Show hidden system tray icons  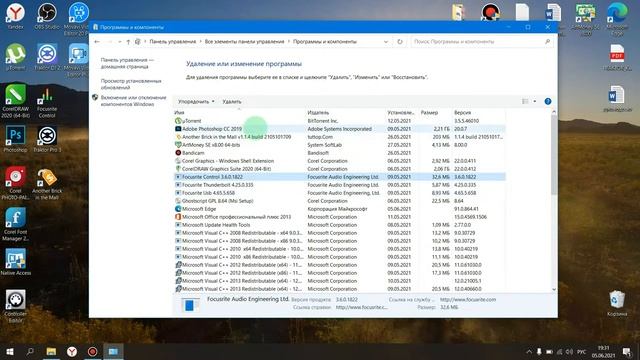tap(529, 352)
